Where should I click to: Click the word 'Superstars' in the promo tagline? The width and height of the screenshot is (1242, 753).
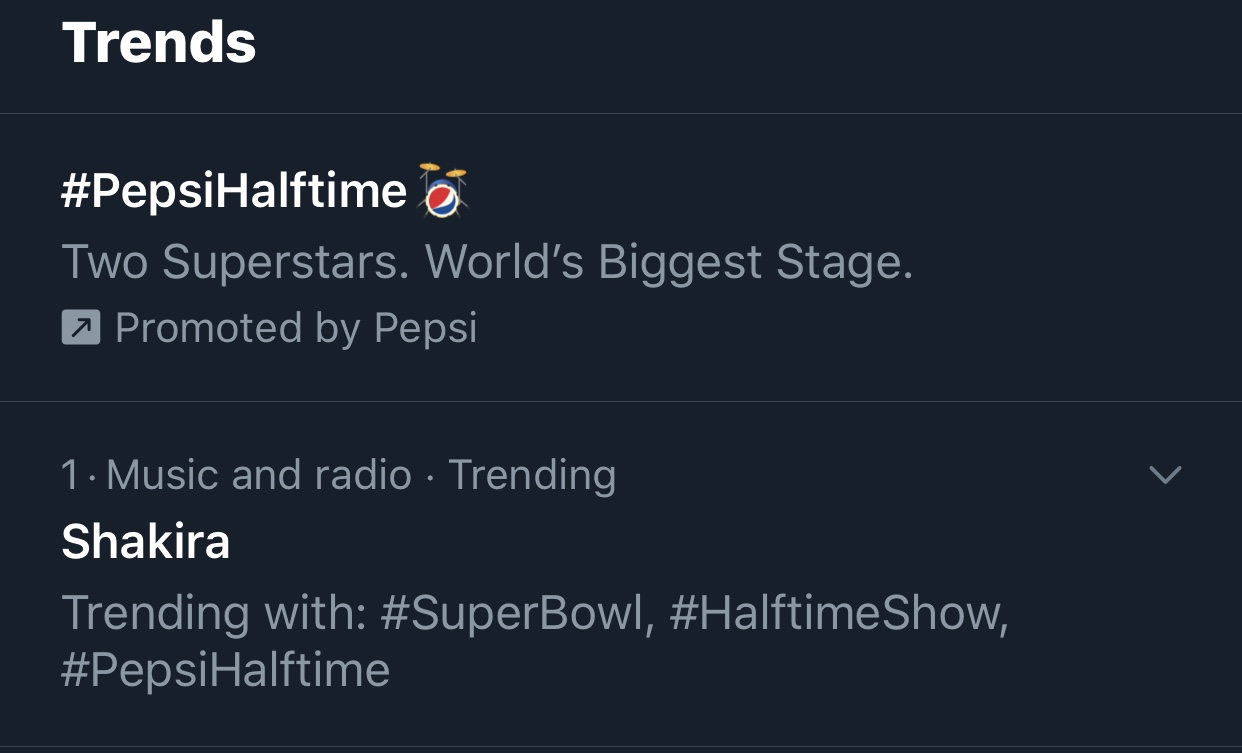point(287,262)
